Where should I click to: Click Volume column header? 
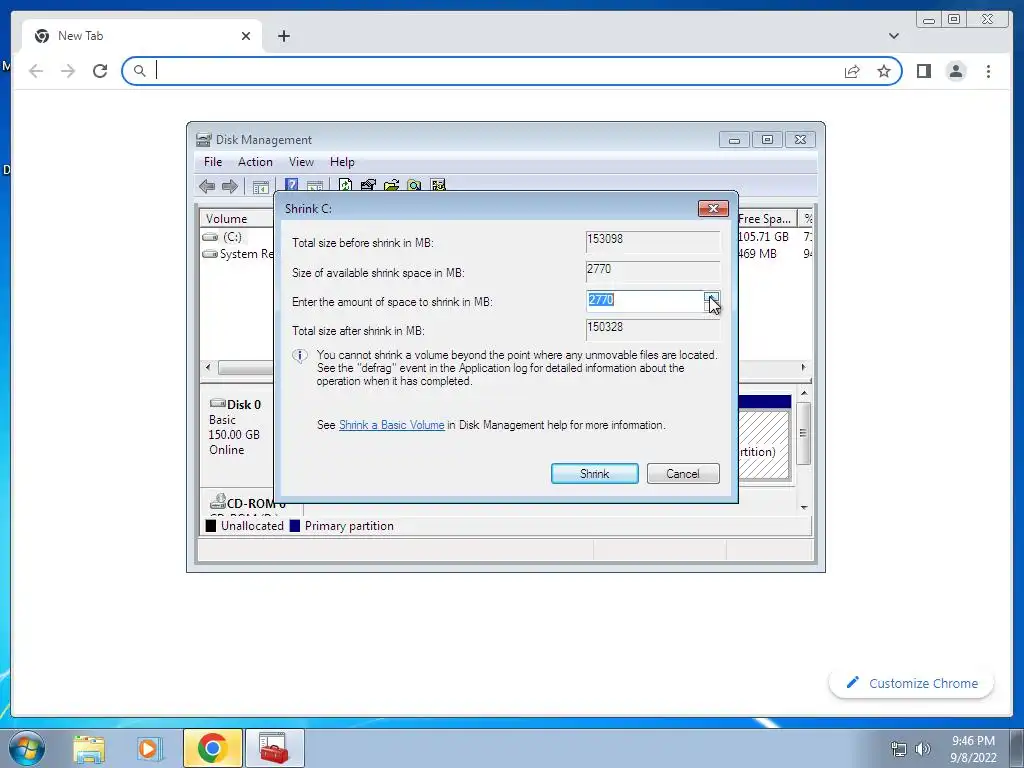click(x=236, y=219)
